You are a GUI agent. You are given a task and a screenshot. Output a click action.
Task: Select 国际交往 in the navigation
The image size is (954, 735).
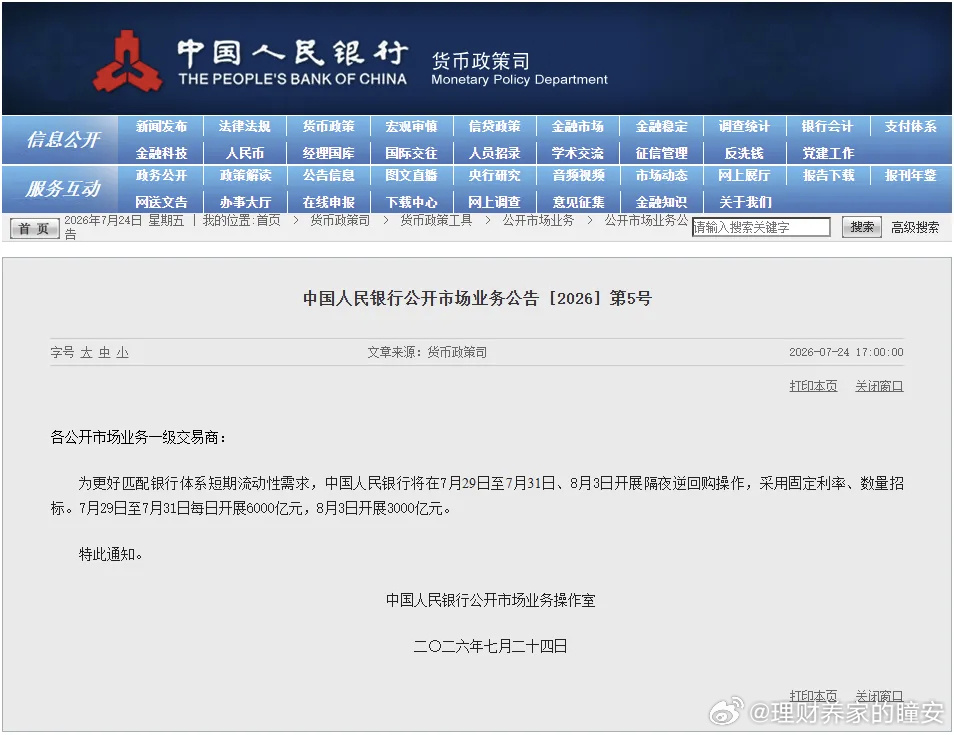(411, 153)
